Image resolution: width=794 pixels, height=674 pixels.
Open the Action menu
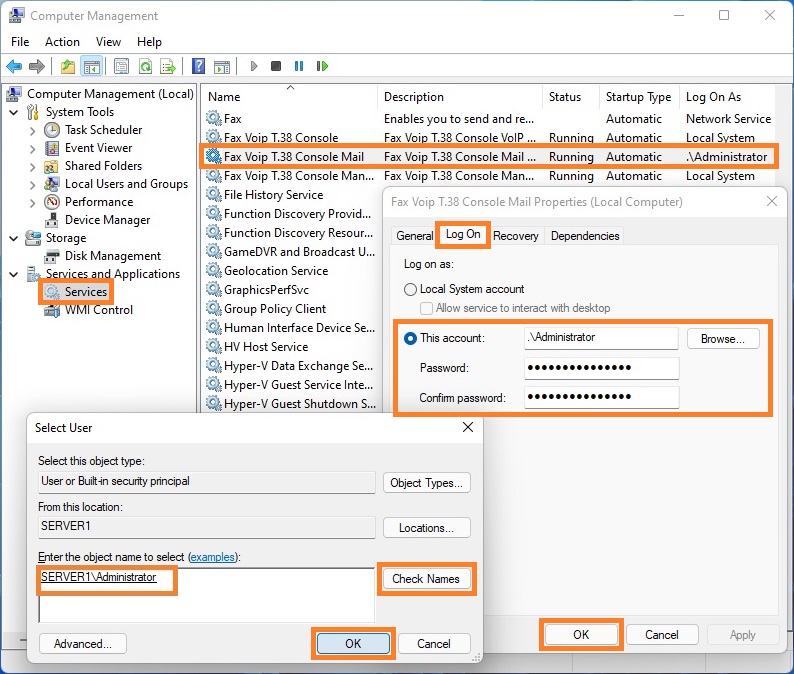tap(62, 42)
